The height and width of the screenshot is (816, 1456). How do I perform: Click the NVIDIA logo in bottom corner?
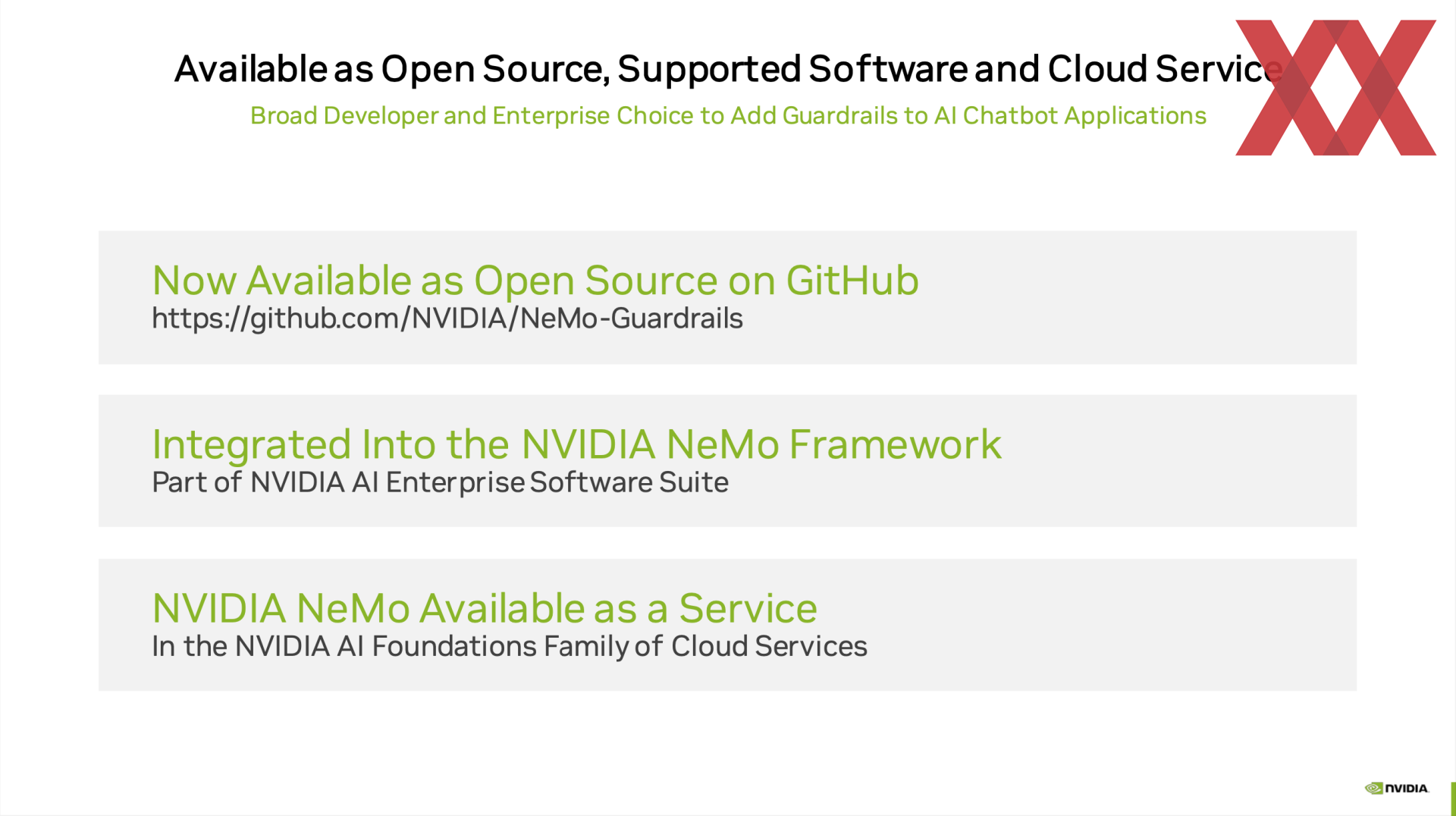[1397, 788]
